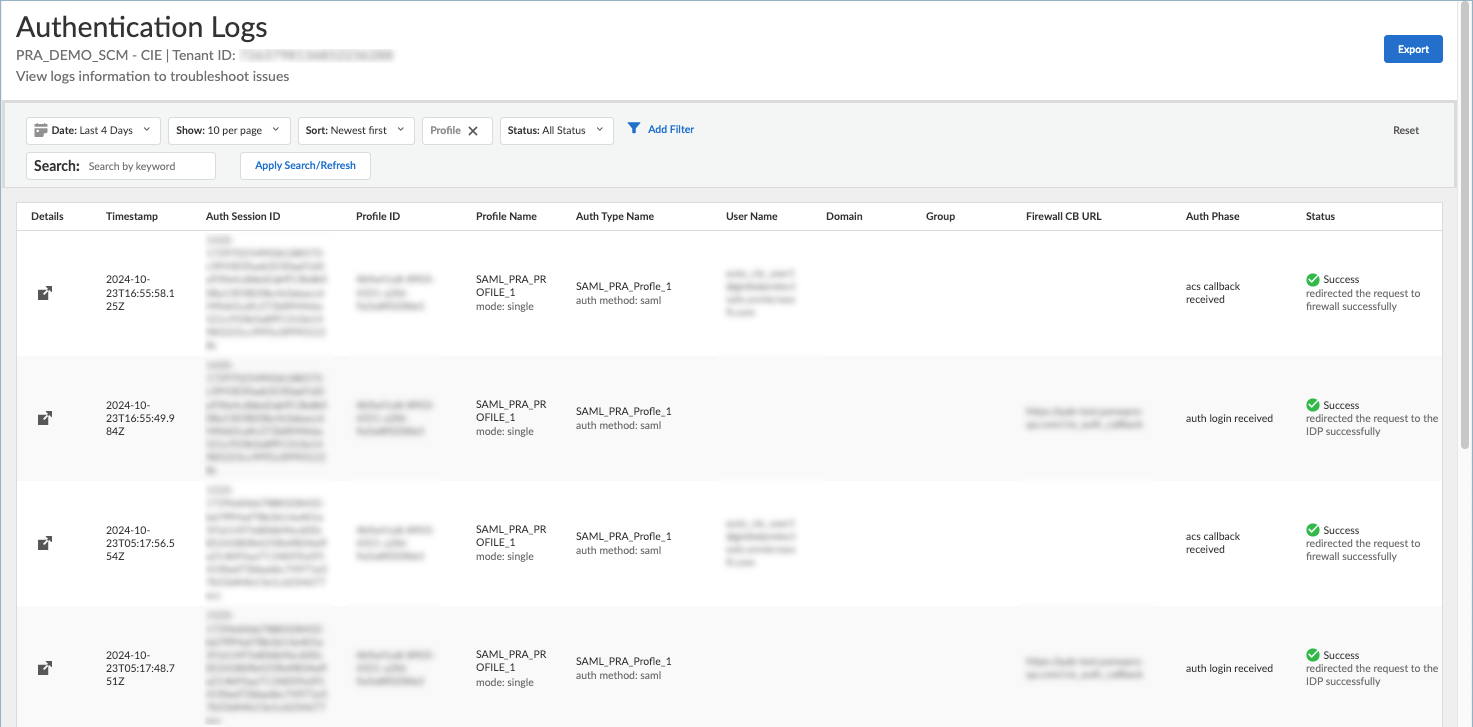The image size is (1473, 727).
Task: Open the Date: Last 4 Days dropdown
Action: pyautogui.click(x=93, y=131)
